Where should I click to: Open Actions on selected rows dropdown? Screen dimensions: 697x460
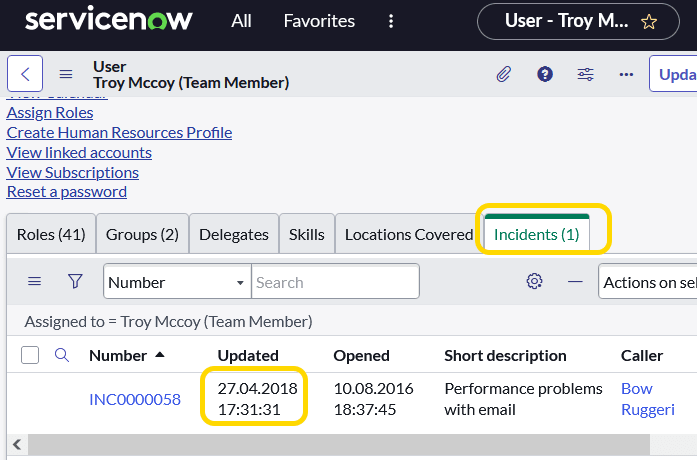point(648,282)
